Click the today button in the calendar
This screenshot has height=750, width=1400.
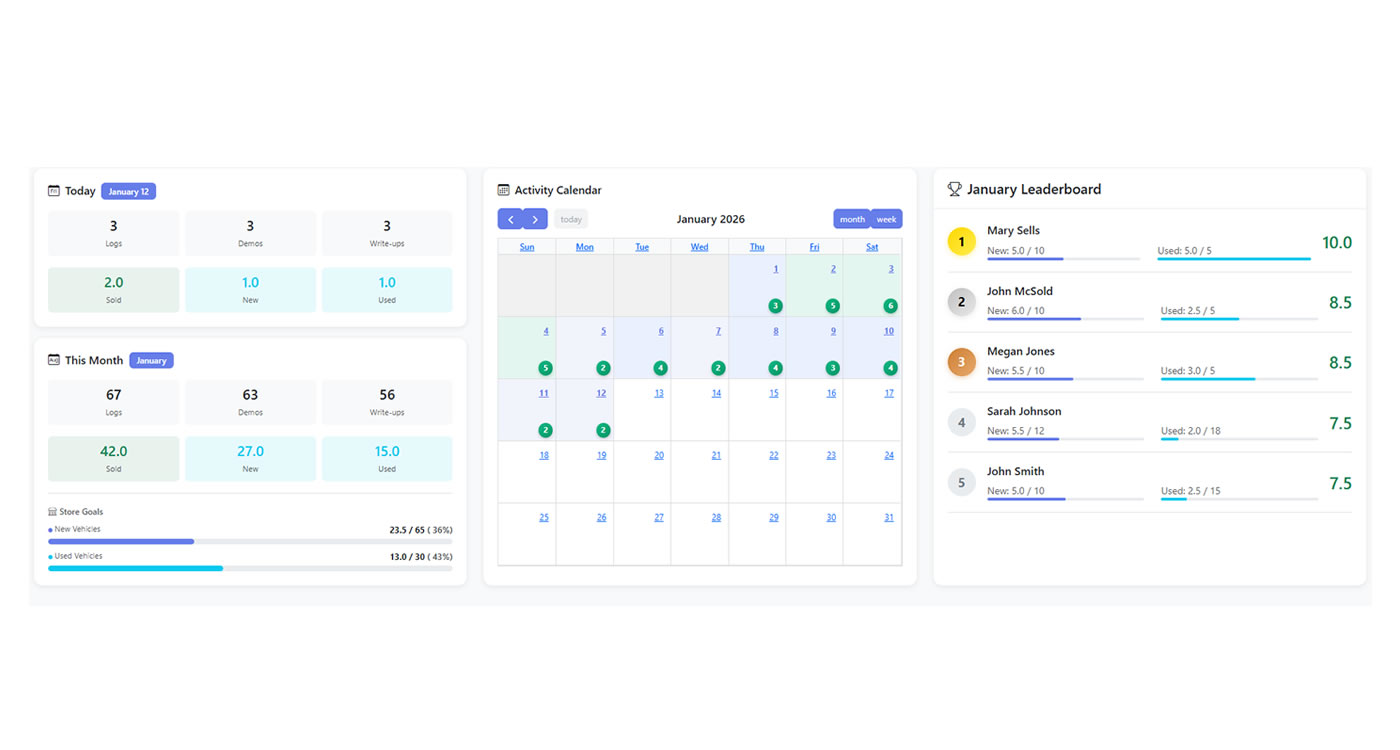tap(570, 218)
